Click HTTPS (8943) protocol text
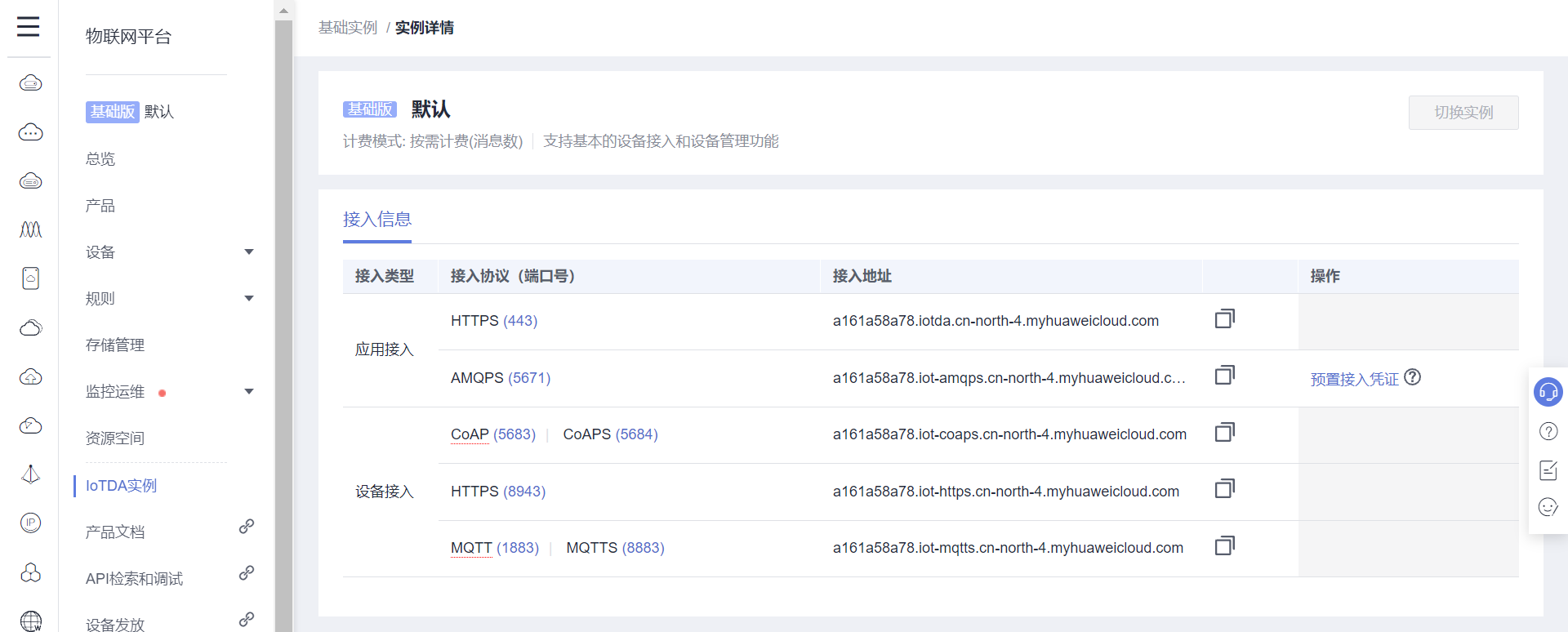Image resolution: width=1568 pixels, height=632 pixels. (498, 492)
